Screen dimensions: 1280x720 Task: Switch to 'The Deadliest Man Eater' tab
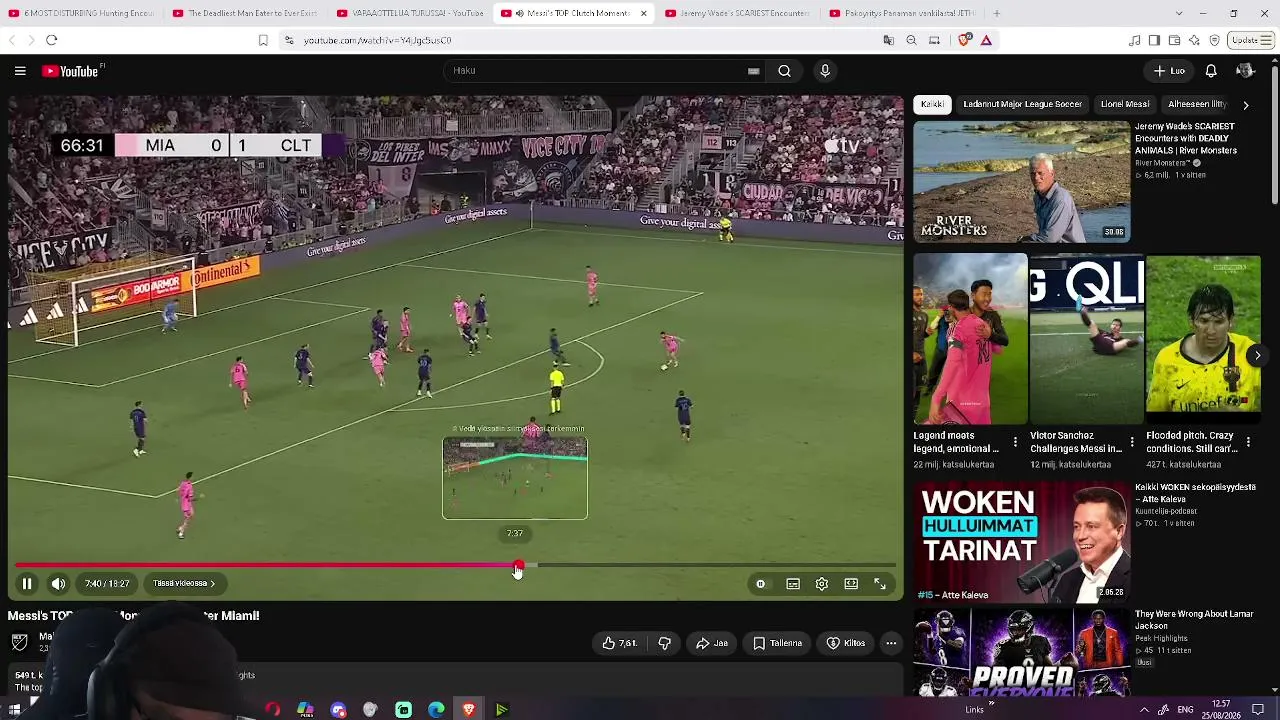click(245, 14)
